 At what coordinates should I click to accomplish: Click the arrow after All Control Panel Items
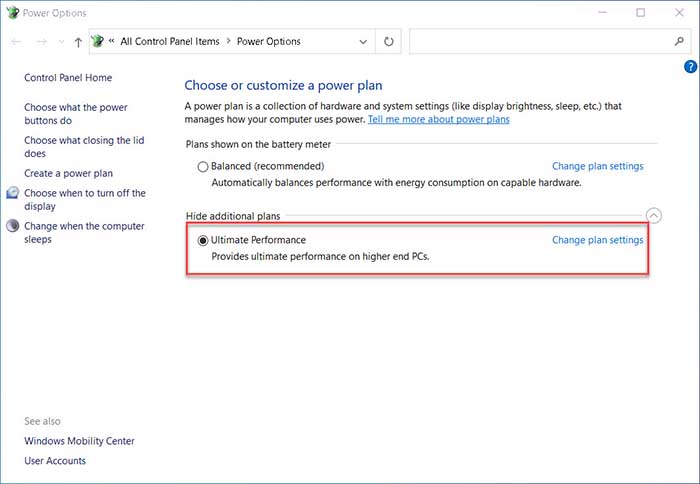pos(228,41)
